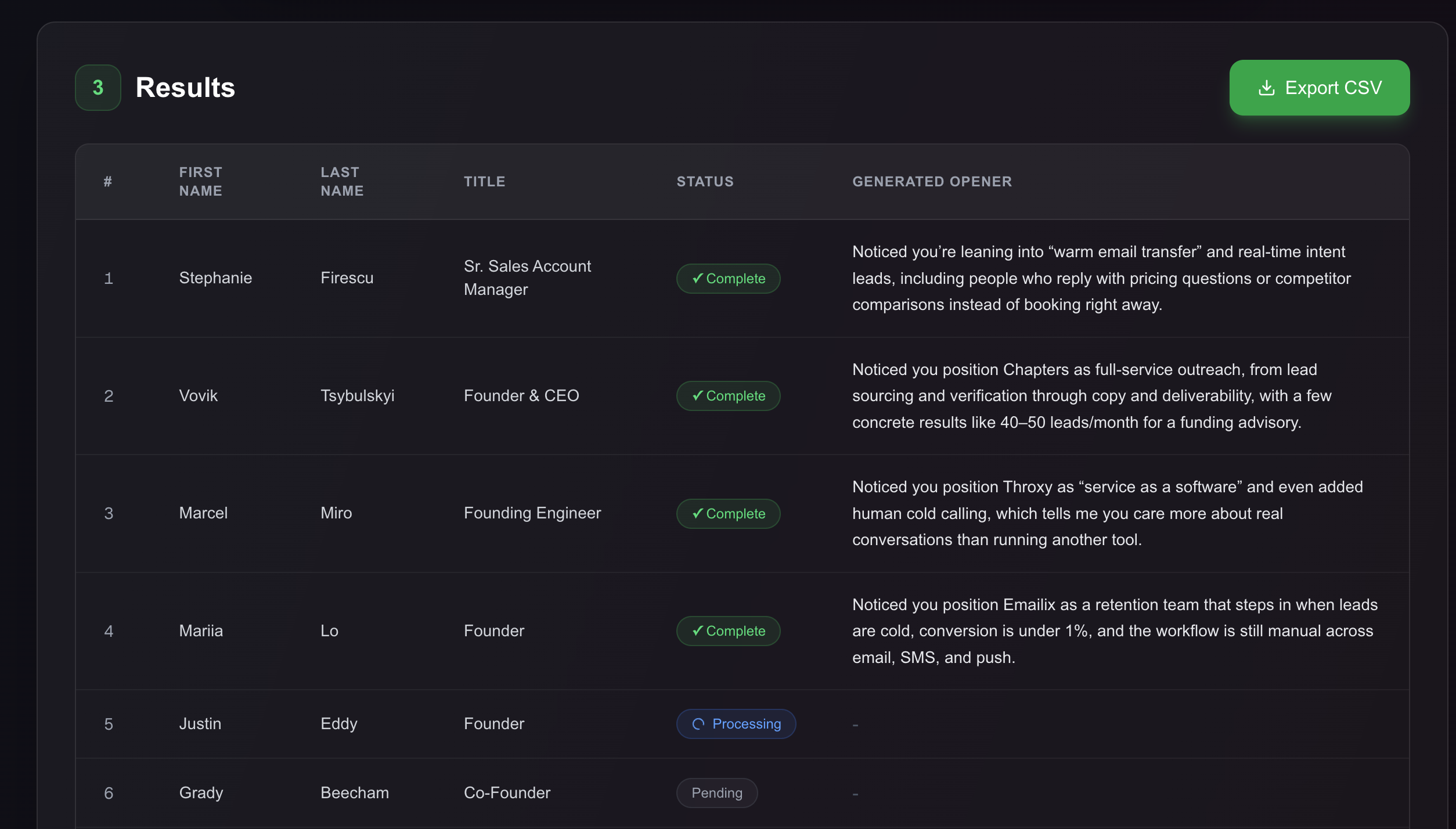
Task: Click Stephanie's Complete status badge
Action: coord(728,279)
